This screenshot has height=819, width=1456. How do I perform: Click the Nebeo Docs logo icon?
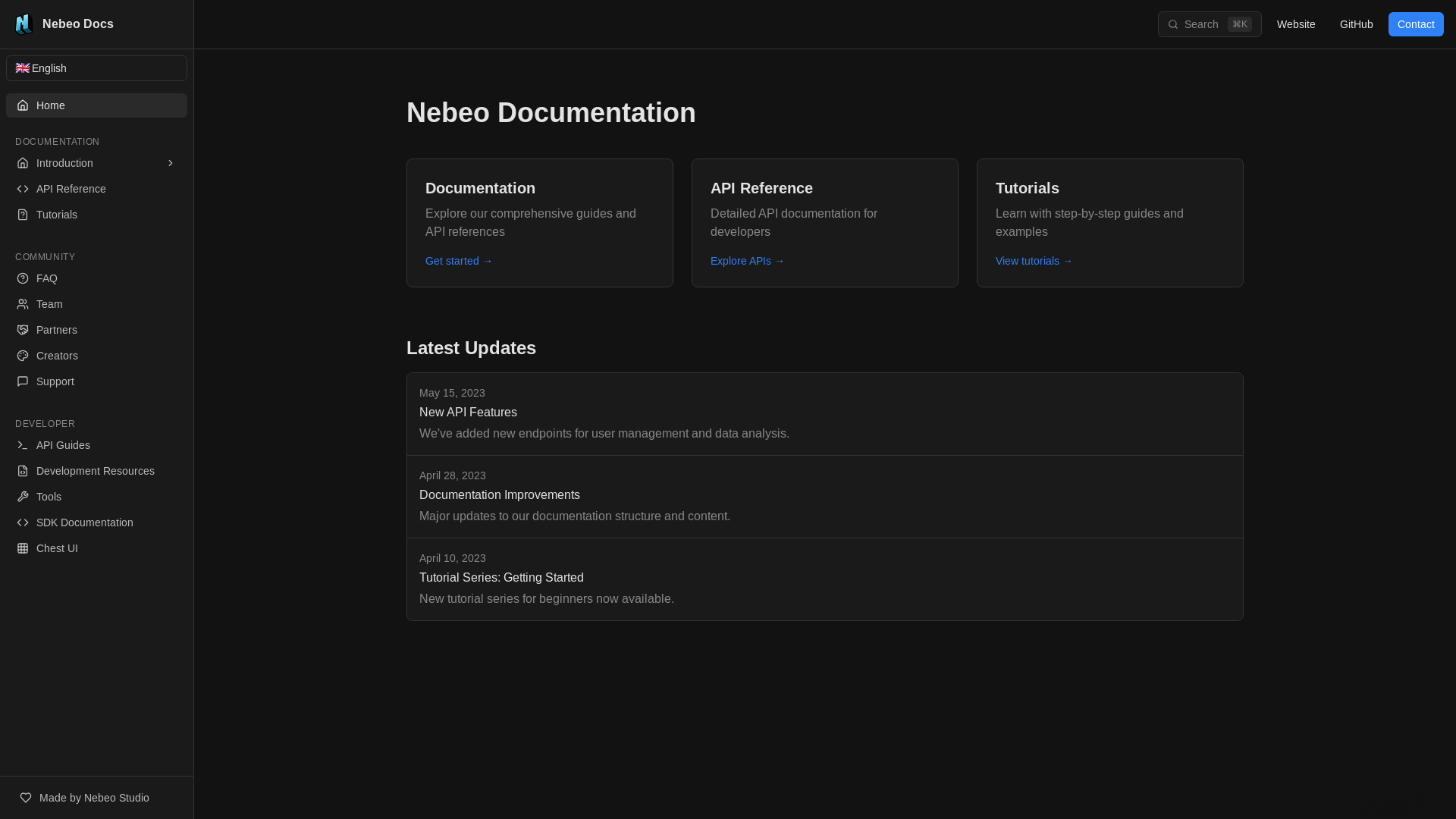[24, 24]
